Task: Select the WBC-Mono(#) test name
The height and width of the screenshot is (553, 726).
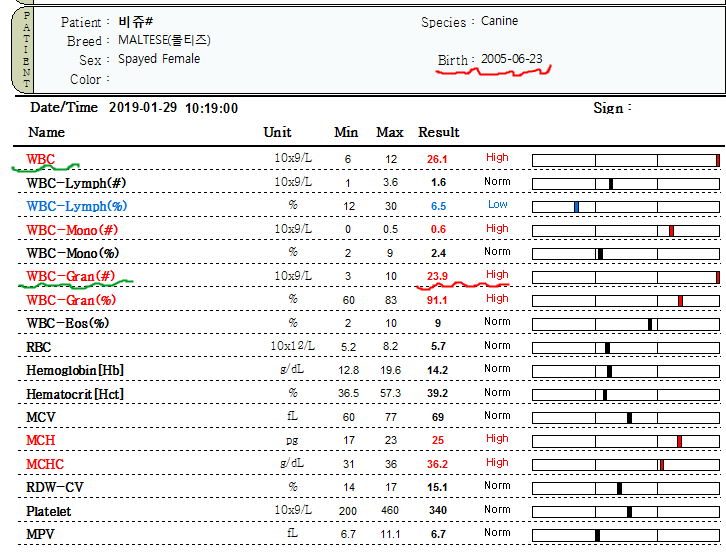Action: tap(72, 230)
